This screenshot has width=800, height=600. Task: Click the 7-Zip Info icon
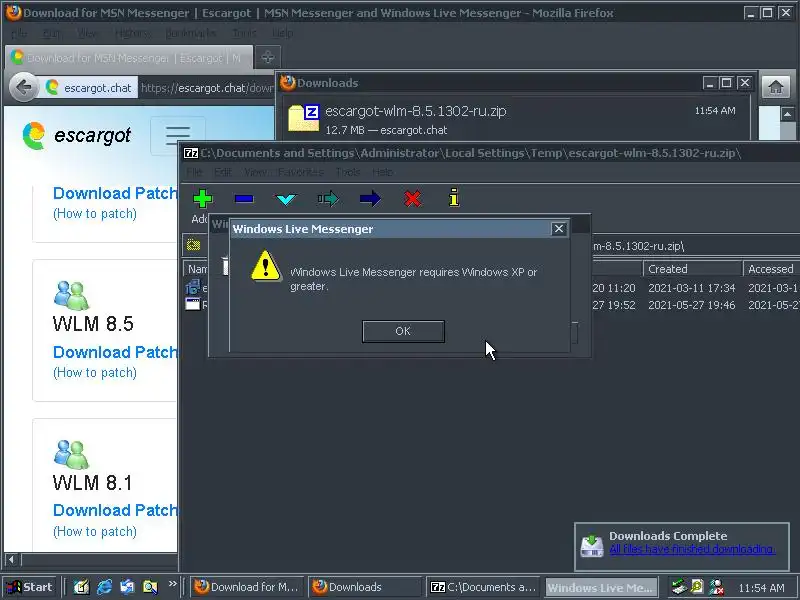tap(454, 197)
